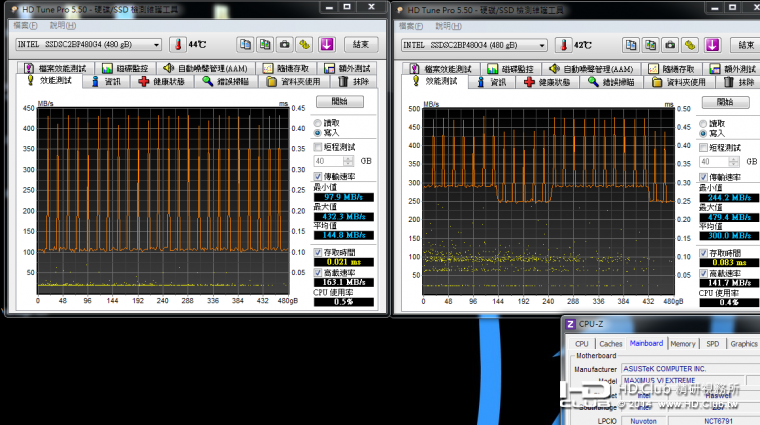Switch to 健康狀態 Health tab in left window

point(161,81)
